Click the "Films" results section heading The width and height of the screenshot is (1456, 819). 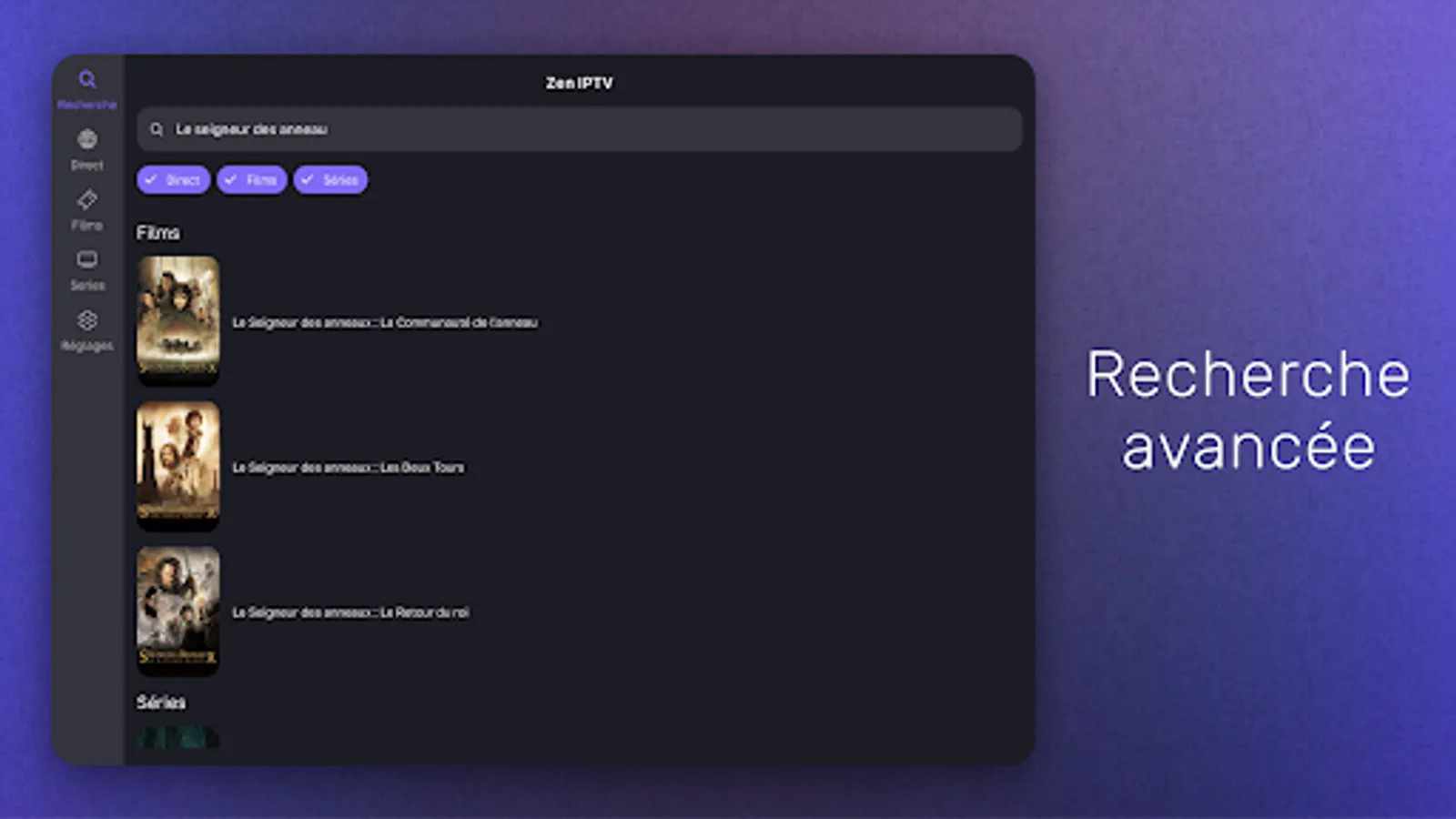click(158, 233)
